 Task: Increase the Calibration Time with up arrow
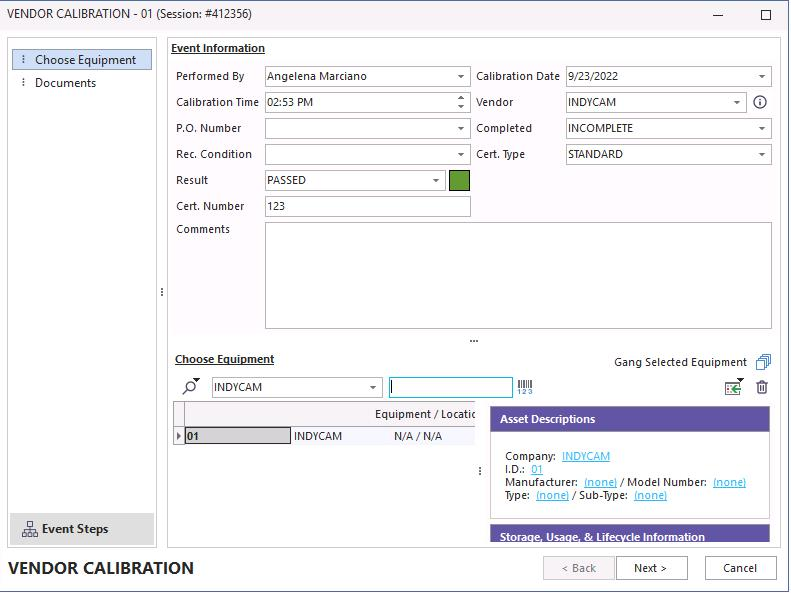461,98
